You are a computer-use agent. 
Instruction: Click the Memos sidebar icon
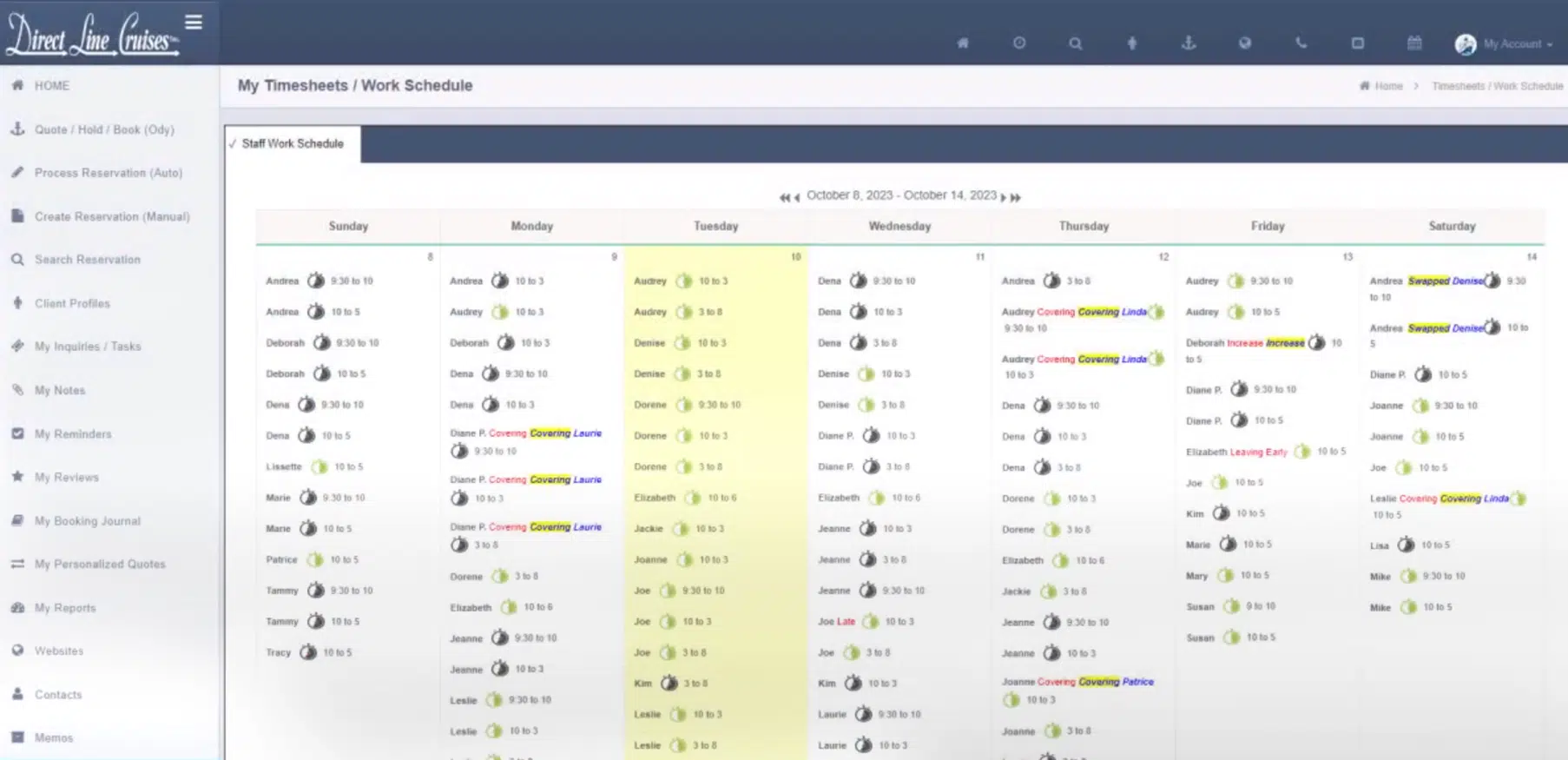pos(17,737)
